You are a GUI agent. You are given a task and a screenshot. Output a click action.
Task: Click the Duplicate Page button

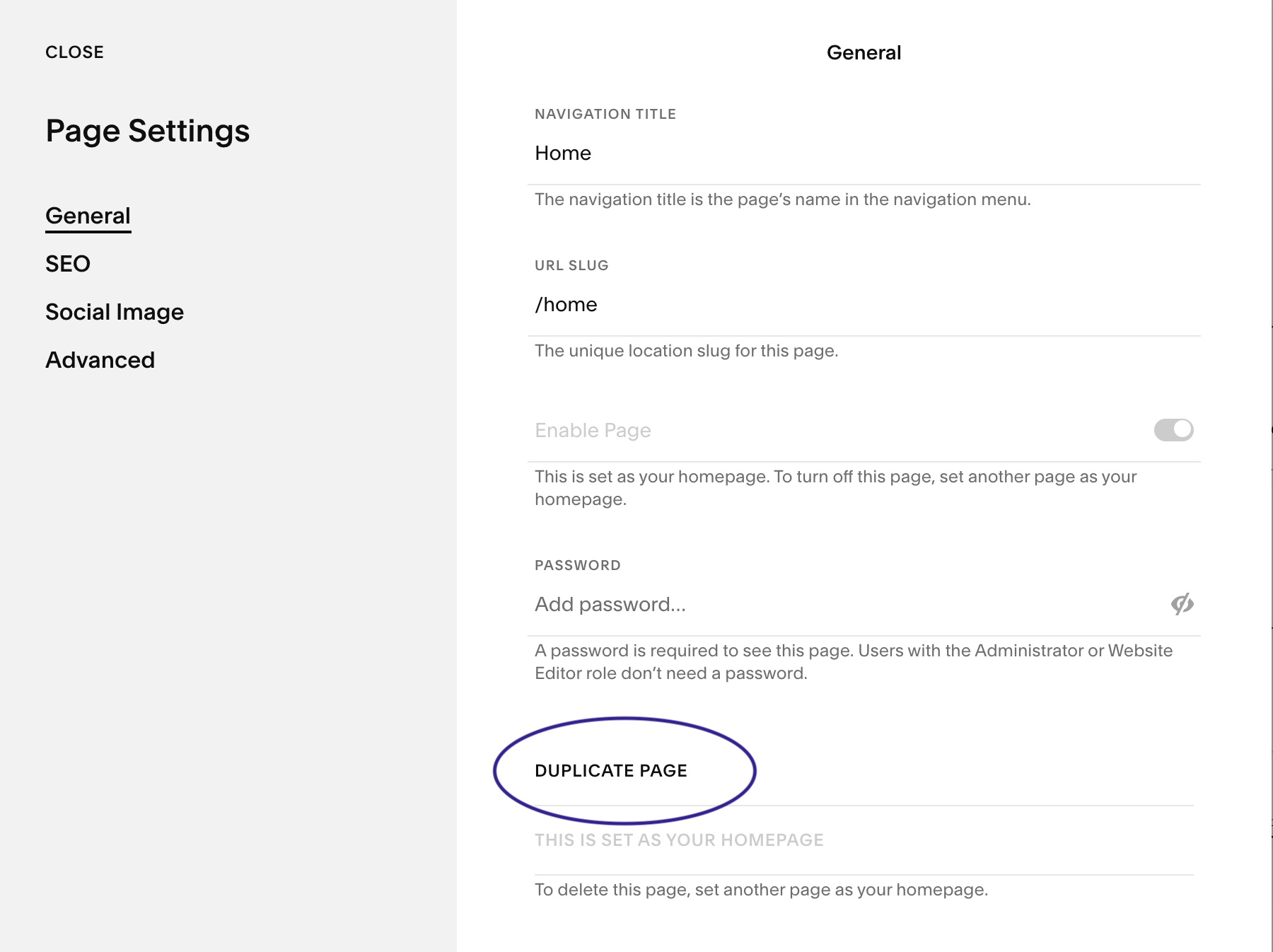tap(611, 770)
